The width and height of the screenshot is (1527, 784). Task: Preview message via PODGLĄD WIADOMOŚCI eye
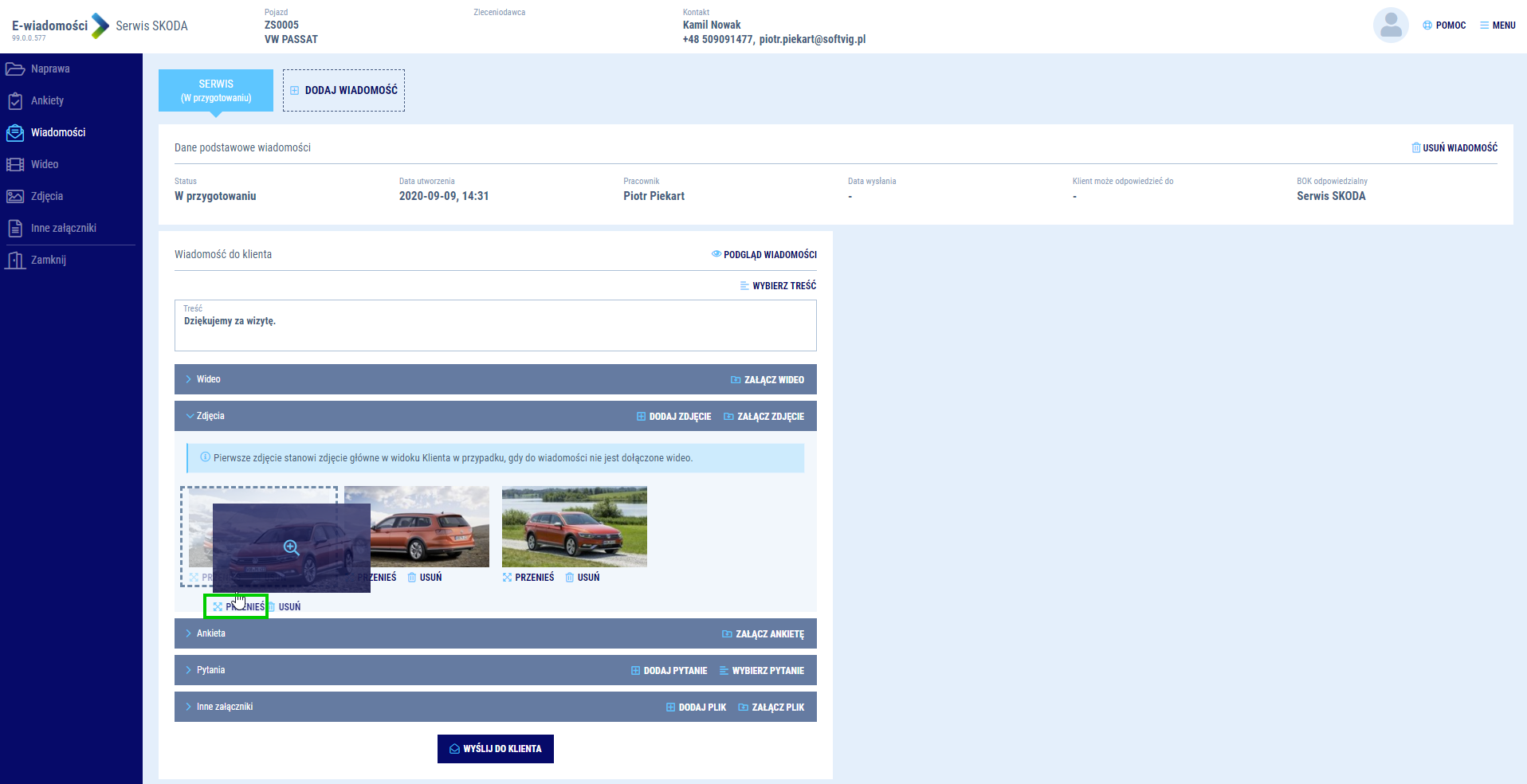pos(763,255)
